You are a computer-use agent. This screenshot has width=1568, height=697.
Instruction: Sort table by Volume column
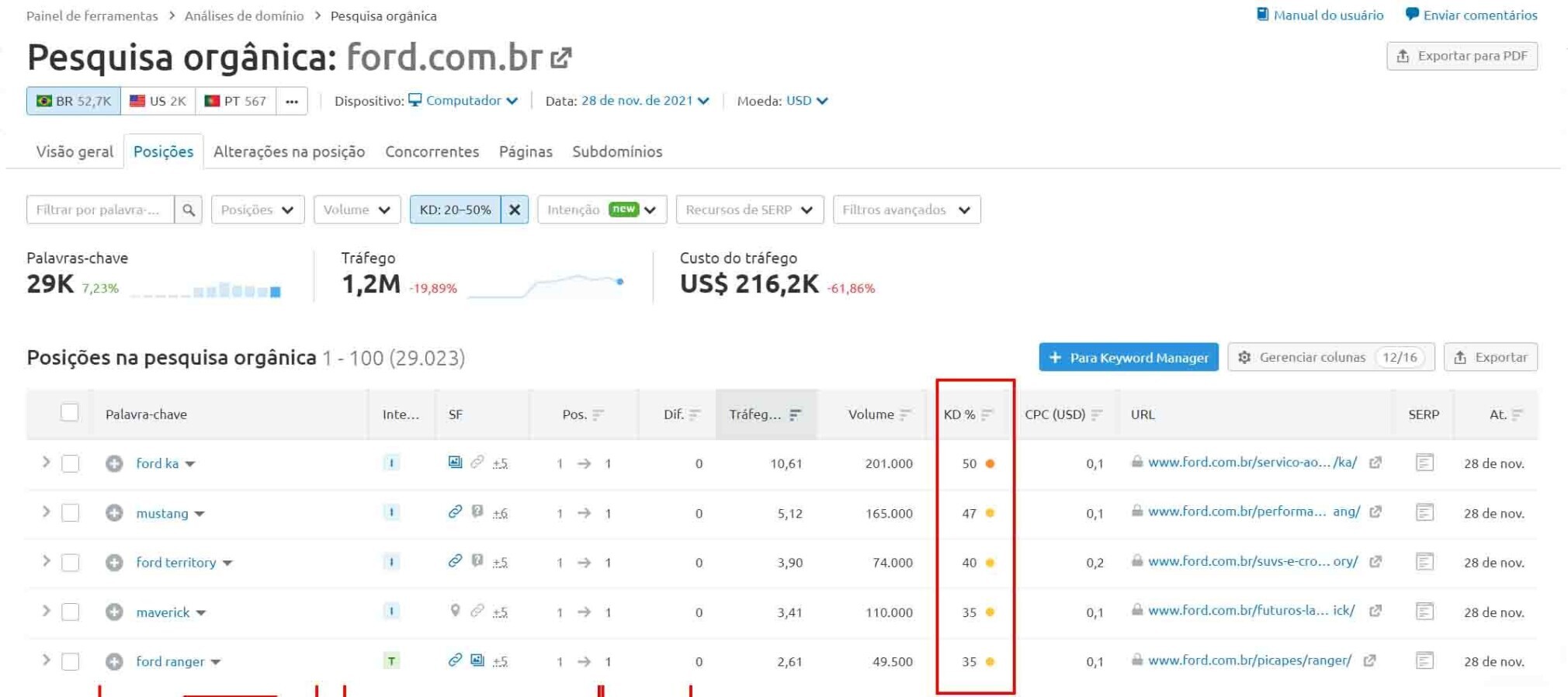coord(879,414)
